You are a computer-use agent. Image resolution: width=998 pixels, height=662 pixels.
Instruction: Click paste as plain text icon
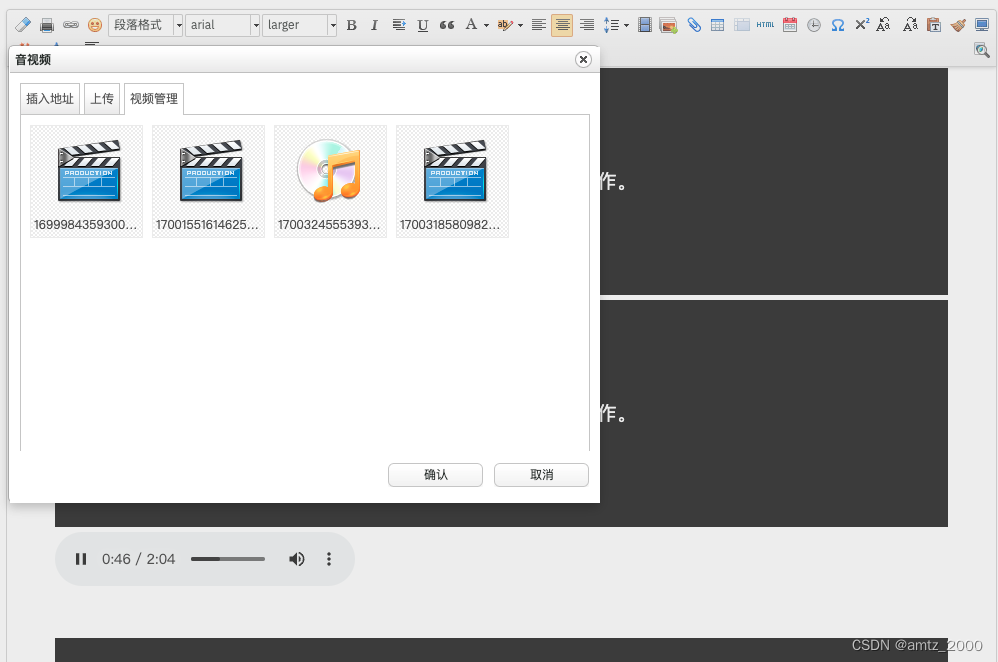coord(934,25)
